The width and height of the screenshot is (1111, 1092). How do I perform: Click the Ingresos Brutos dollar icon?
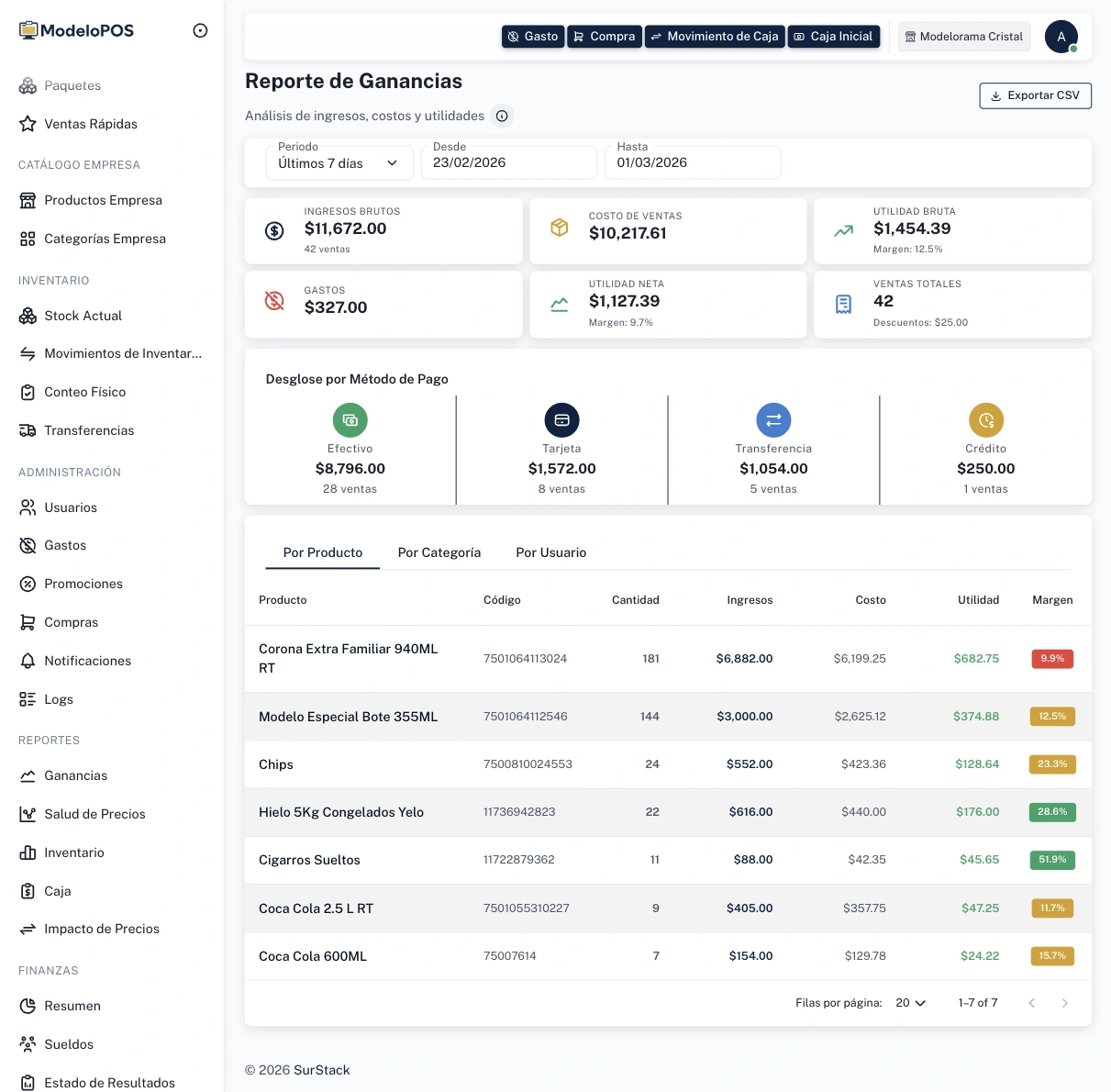pyautogui.click(x=274, y=230)
